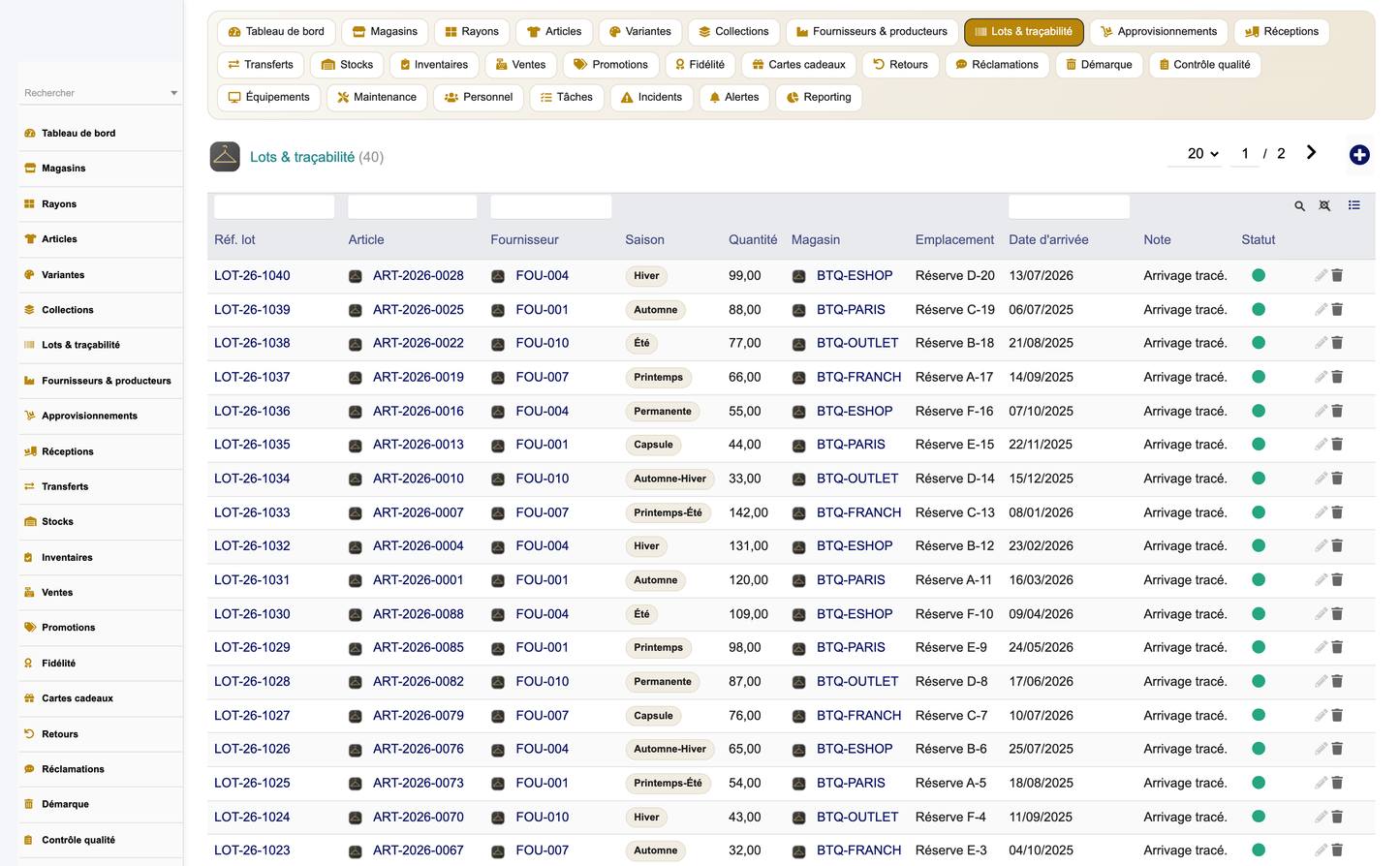Go to next page arrow
The image size is (1400, 866).
[1311, 153]
